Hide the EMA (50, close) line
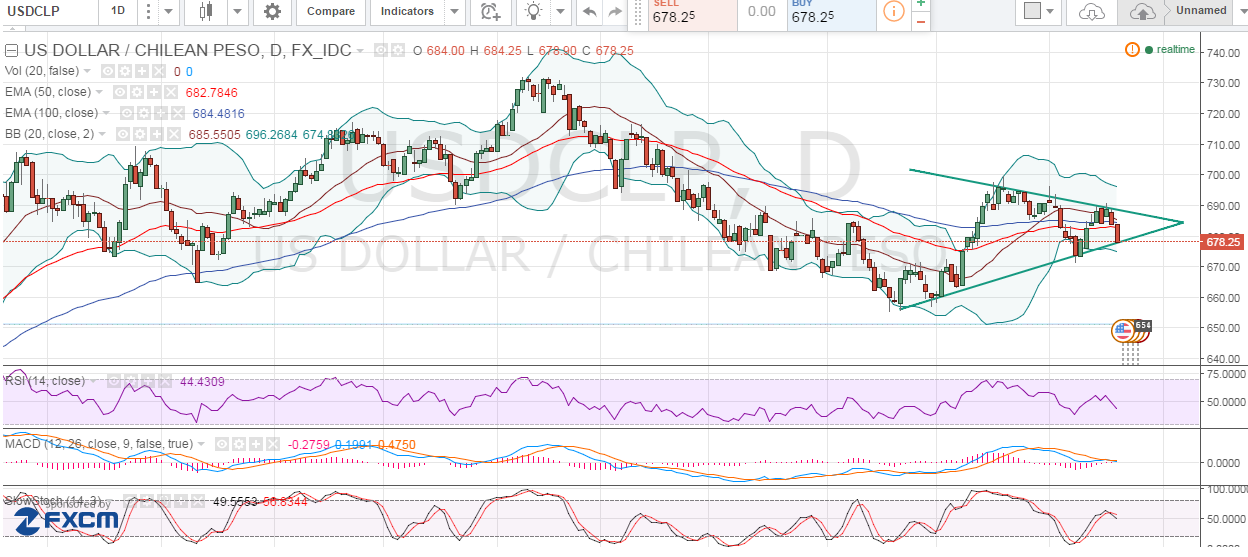 [x=119, y=92]
